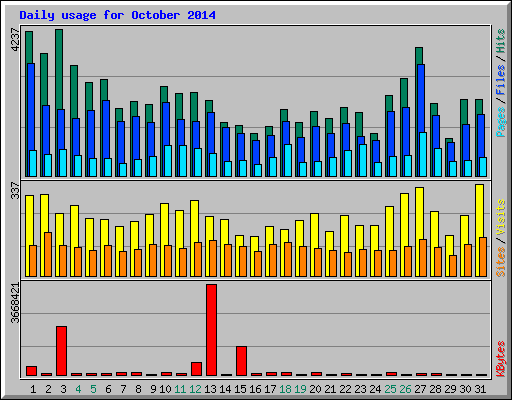Click day 27 on the x-axis
The image size is (512, 400).
pyautogui.click(x=420, y=389)
